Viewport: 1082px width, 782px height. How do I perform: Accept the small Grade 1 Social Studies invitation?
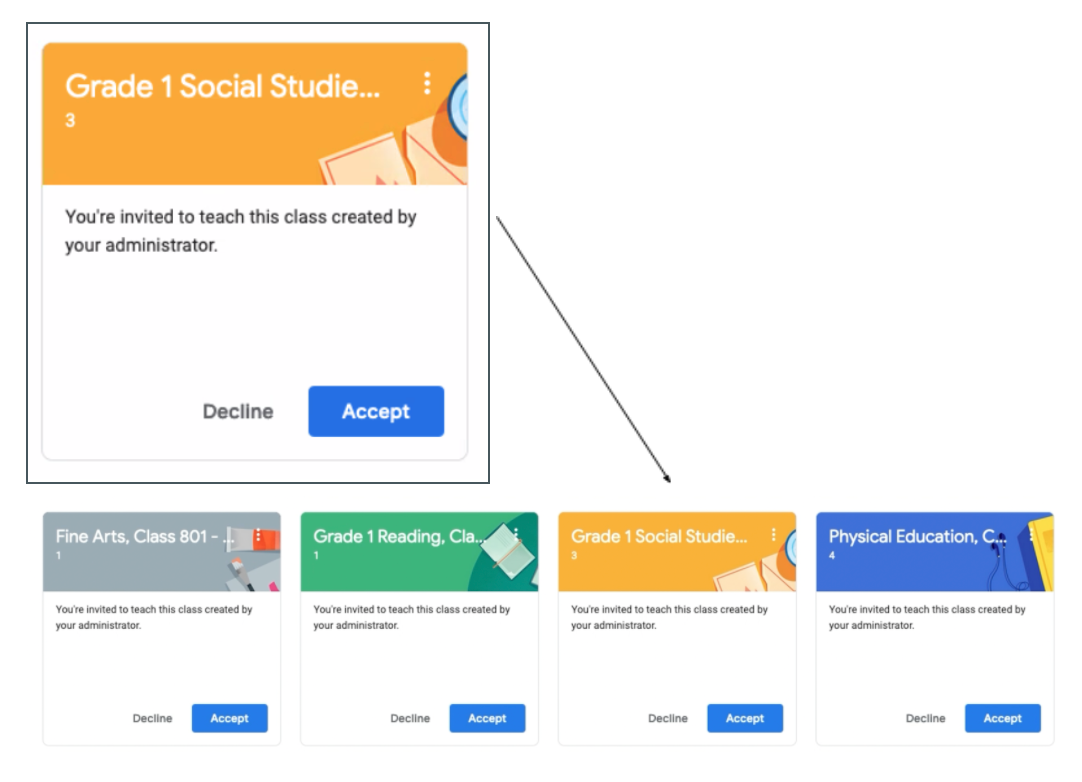pyautogui.click(x=745, y=718)
